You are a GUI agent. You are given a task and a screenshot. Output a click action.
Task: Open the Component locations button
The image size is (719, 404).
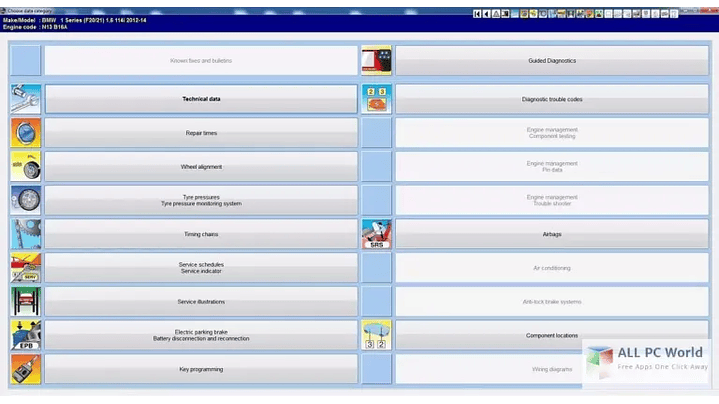[552, 335]
